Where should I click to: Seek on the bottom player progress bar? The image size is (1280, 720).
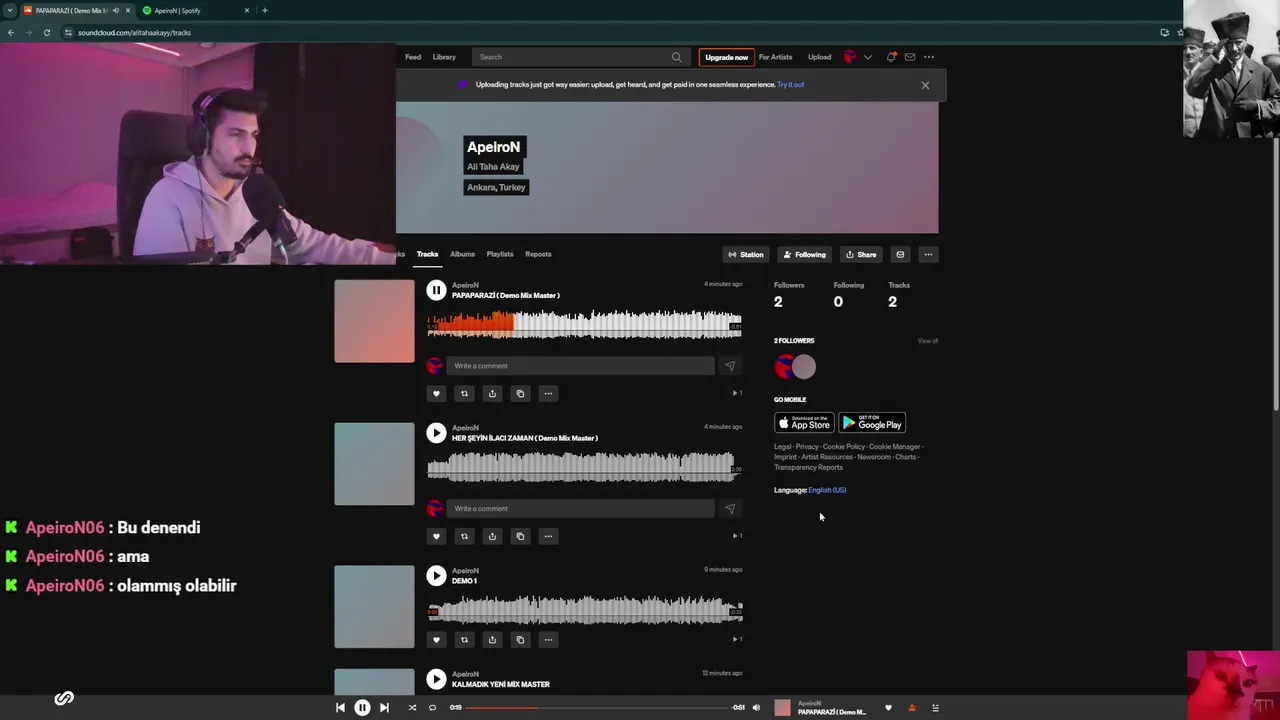pyautogui.click(x=597, y=708)
